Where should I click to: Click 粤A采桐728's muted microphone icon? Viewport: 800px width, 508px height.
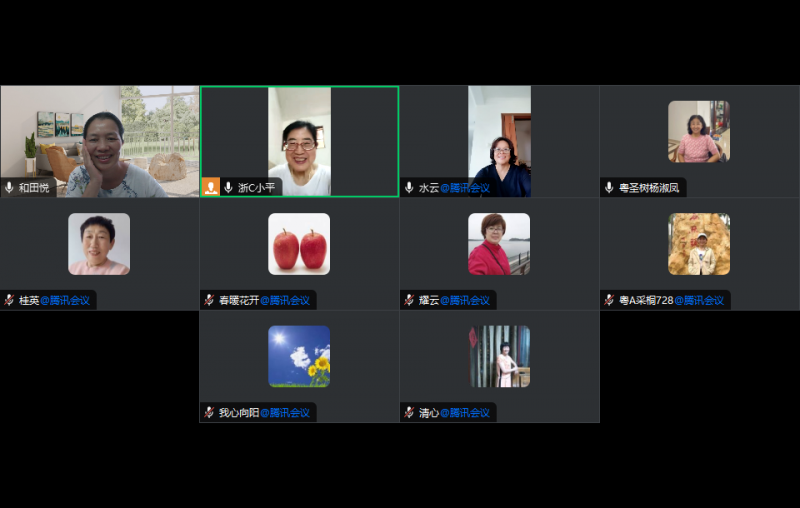click(x=609, y=300)
